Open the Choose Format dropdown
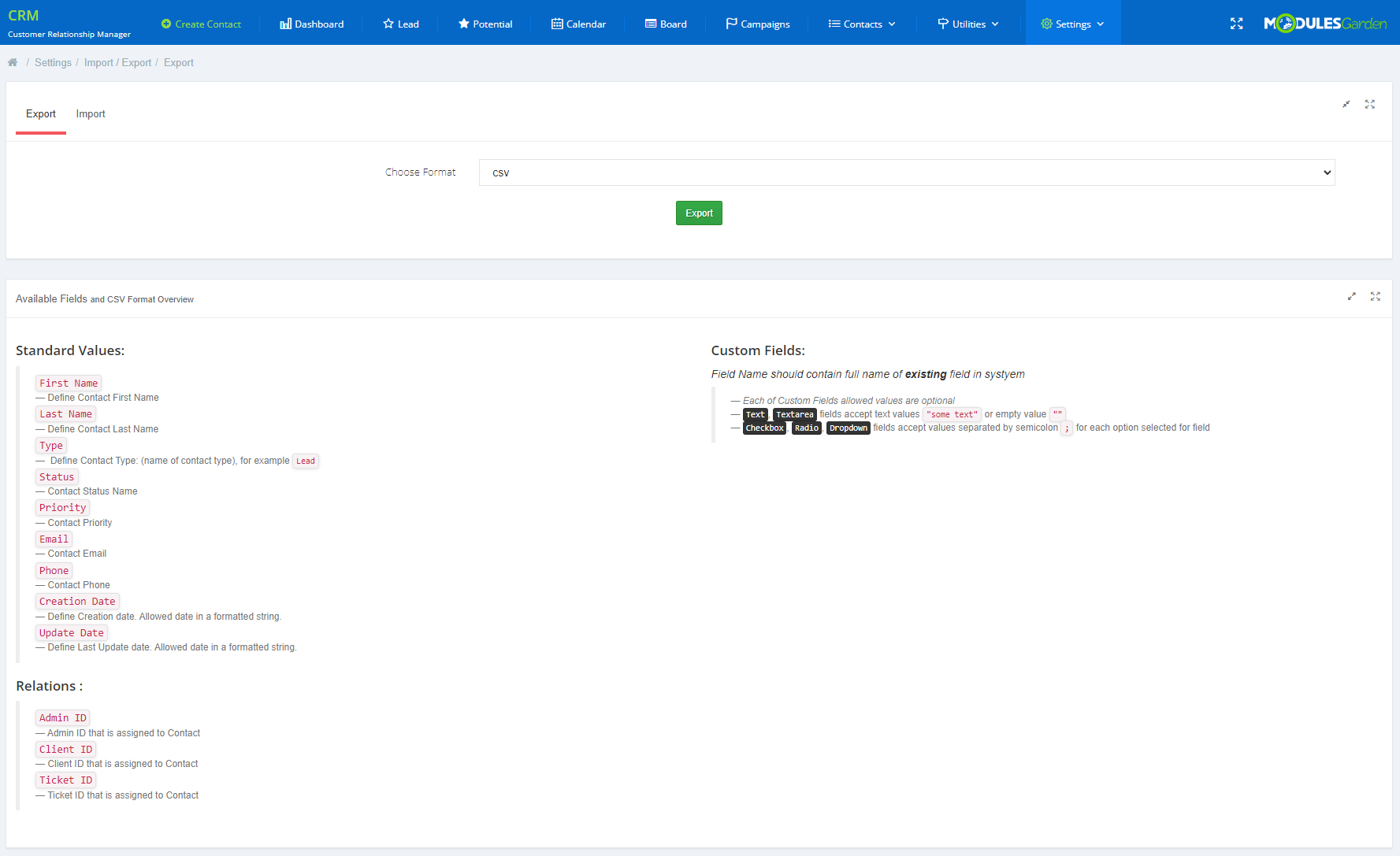The image size is (1400, 856). coord(906,172)
